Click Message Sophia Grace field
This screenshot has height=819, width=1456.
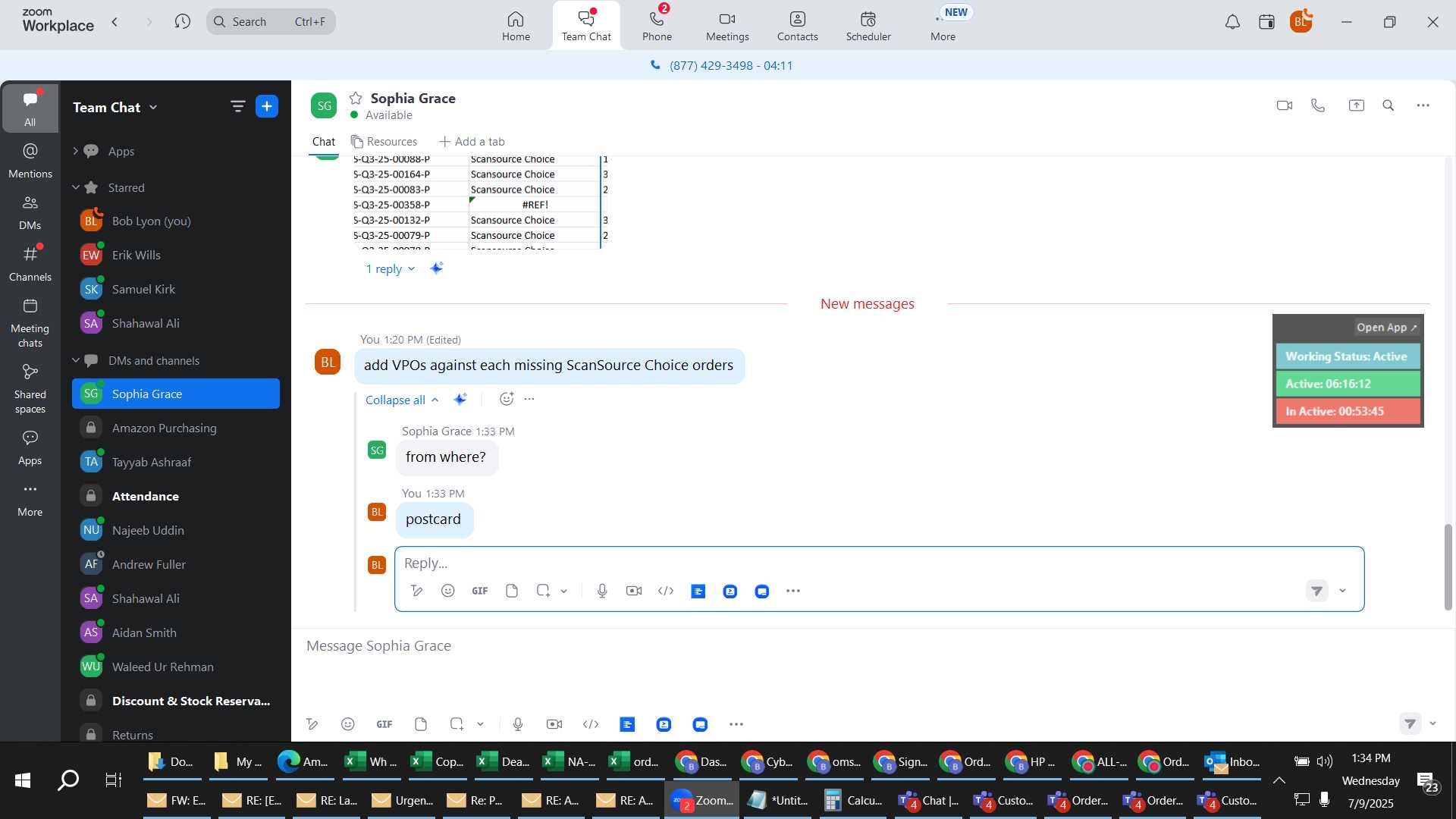[872, 646]
